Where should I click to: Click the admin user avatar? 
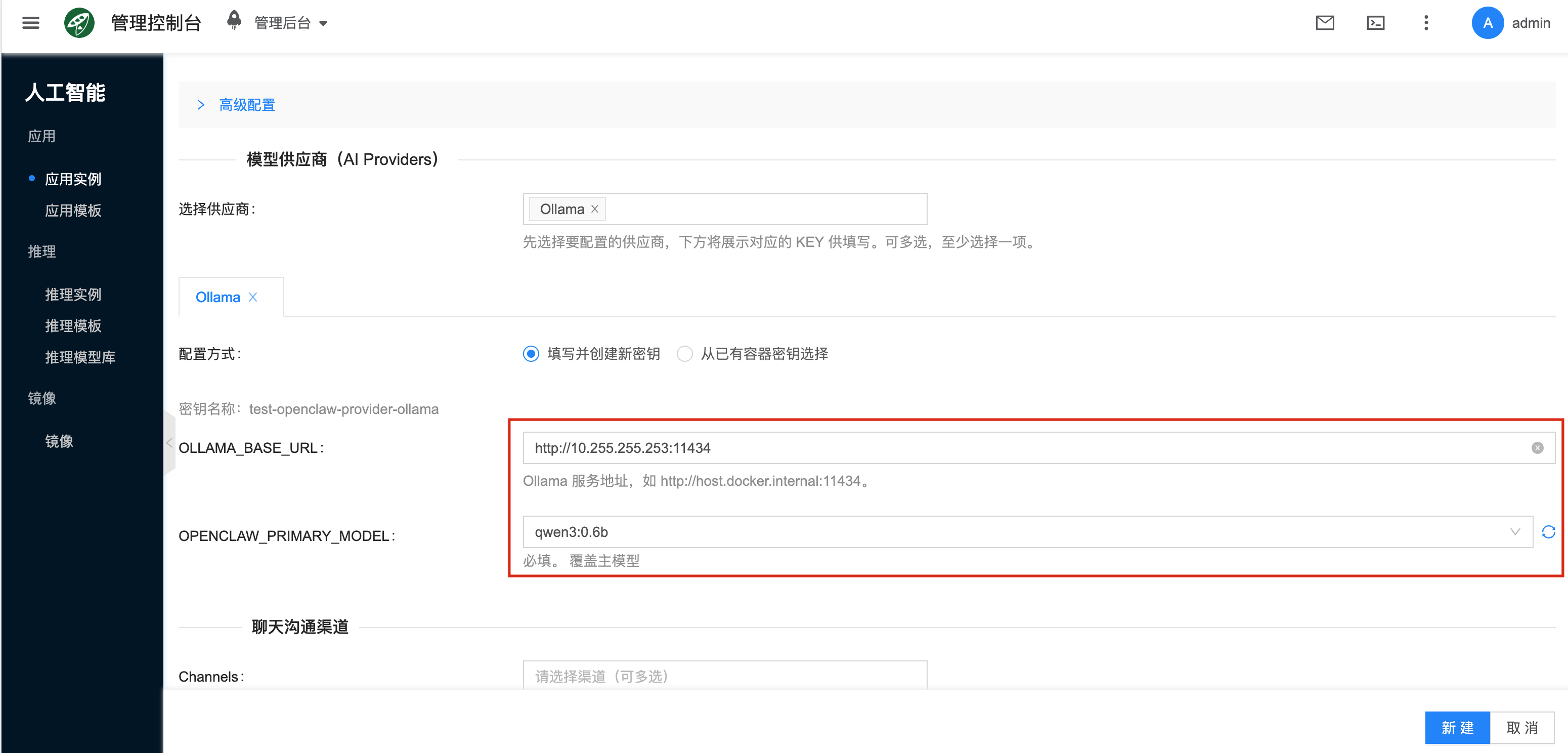(x=1487, y=23)
